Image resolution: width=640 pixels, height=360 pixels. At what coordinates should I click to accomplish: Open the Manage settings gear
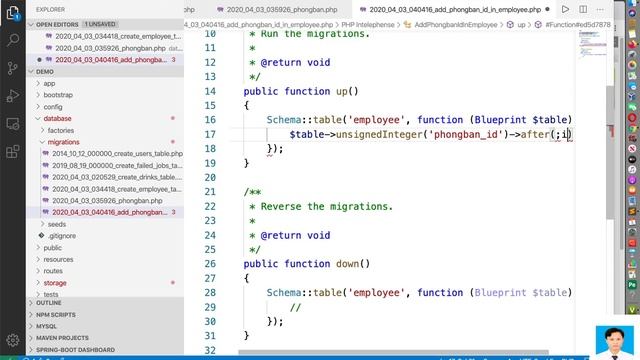[13, 340]
